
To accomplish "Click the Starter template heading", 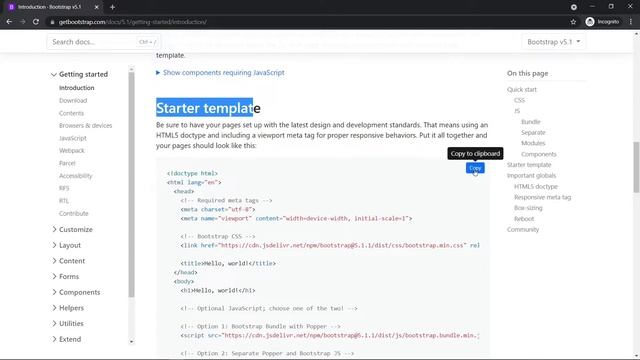I will (208, 108).
